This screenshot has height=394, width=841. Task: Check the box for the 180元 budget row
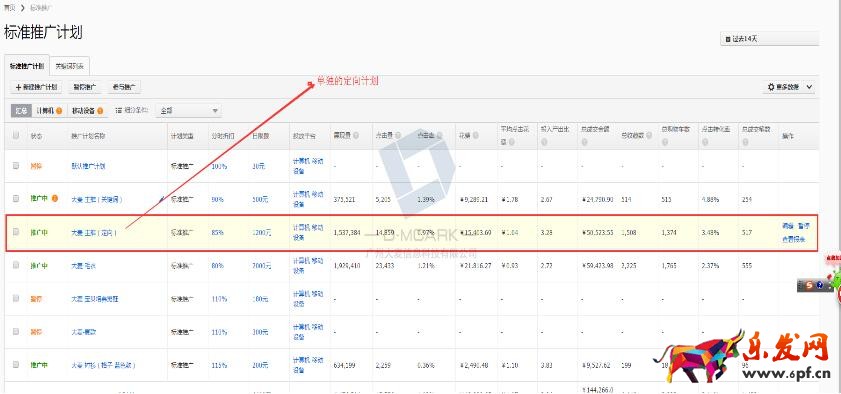[16, 298]
